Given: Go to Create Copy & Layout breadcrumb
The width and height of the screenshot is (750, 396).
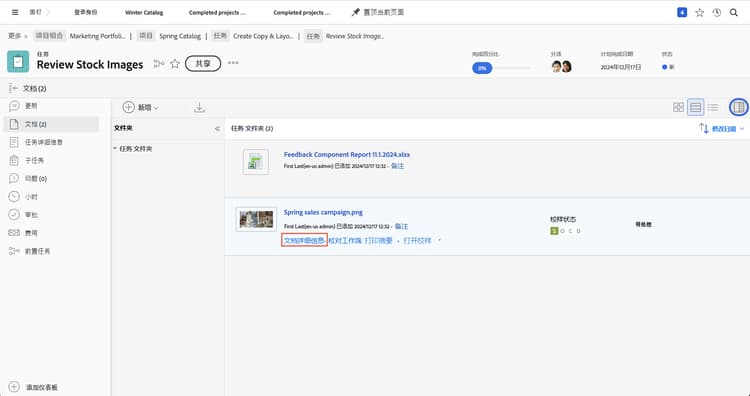Looking at the screenshot, I should point(263,36).
